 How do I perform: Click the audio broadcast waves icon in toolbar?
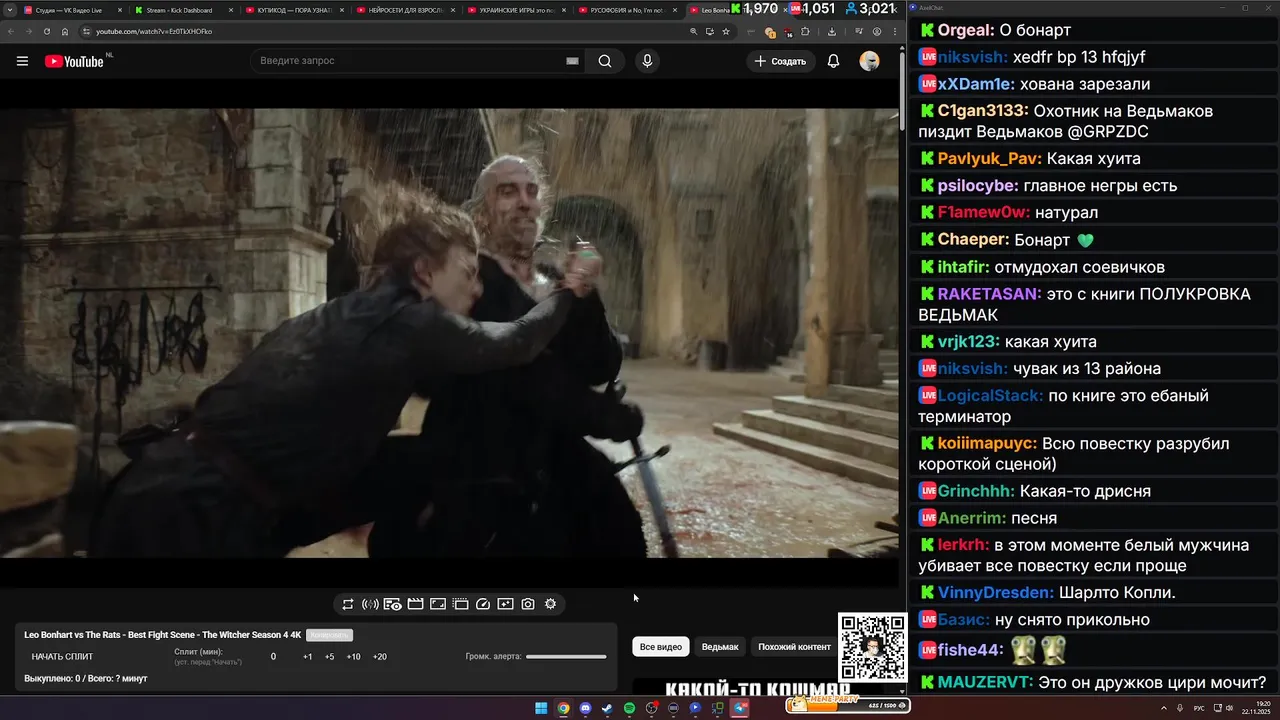[x=370, y=604]
